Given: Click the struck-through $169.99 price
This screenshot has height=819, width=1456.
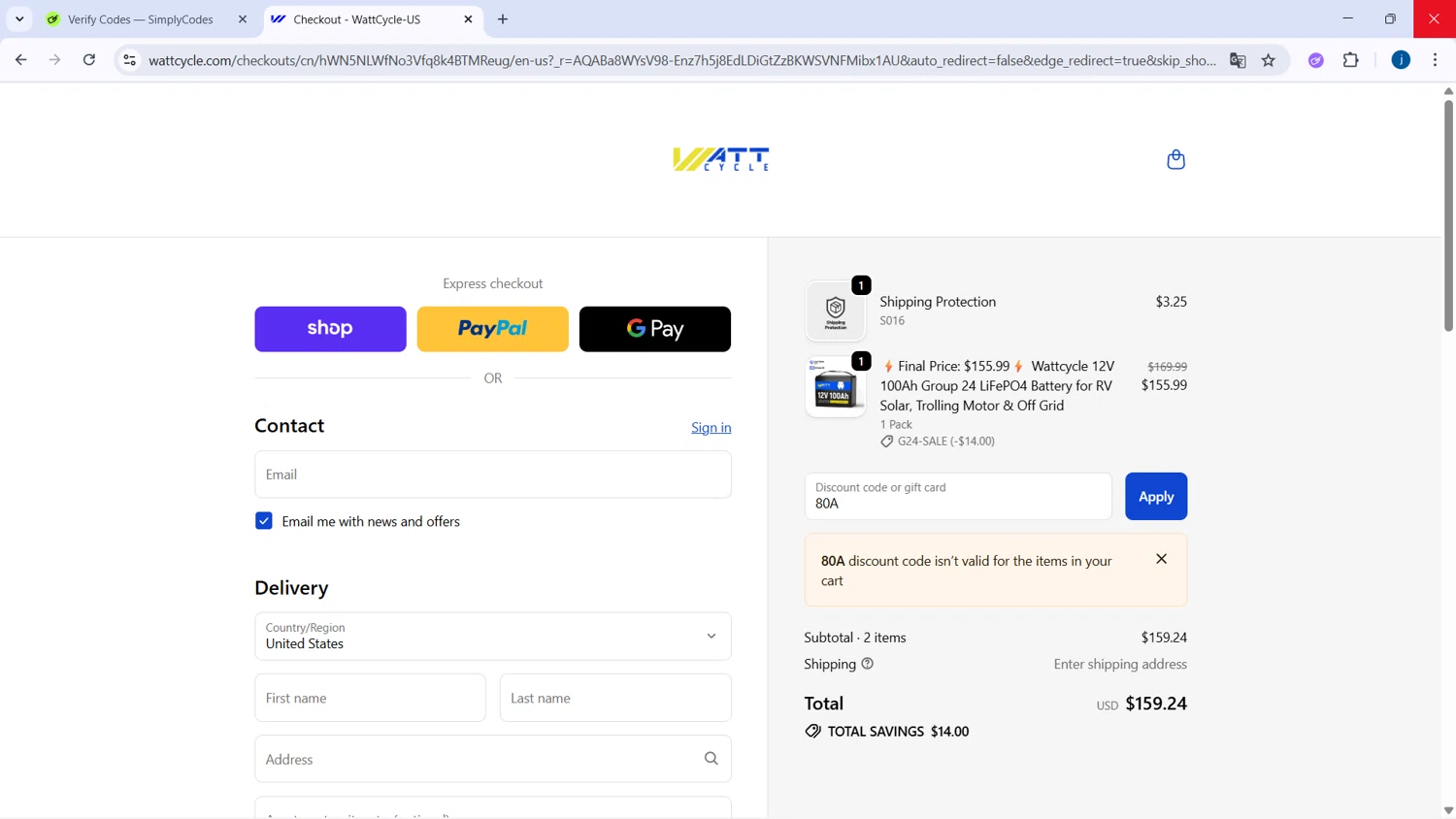Looking at the screenshot, I should point(1167,367).
